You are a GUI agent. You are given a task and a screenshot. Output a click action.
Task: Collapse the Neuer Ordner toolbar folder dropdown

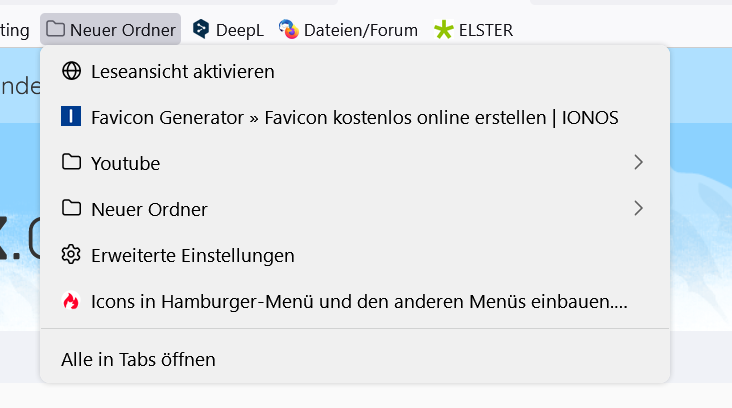coord(111,30)
